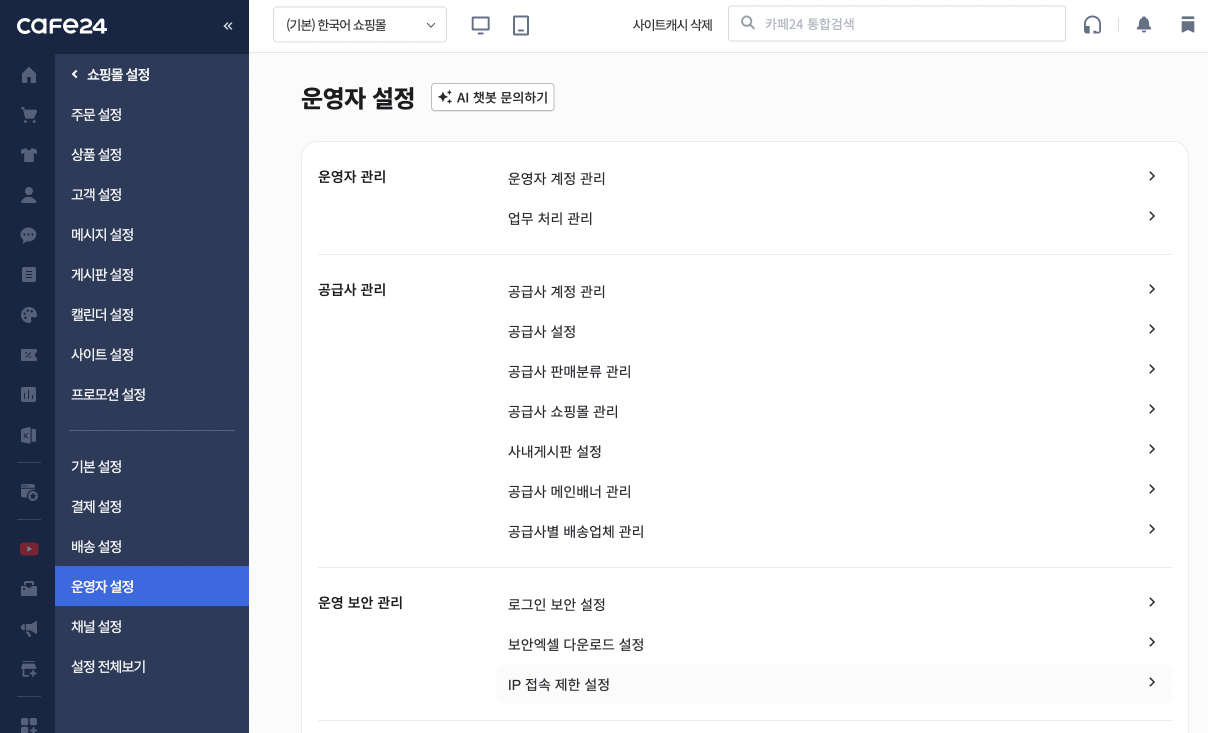The image size is (1208, 733).
Task: Click the home icon in left rail
Action: click(x=28, y=75)
